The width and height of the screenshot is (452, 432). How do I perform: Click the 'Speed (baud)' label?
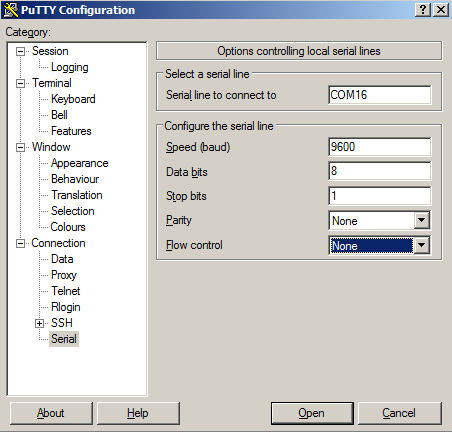point(198,147)
